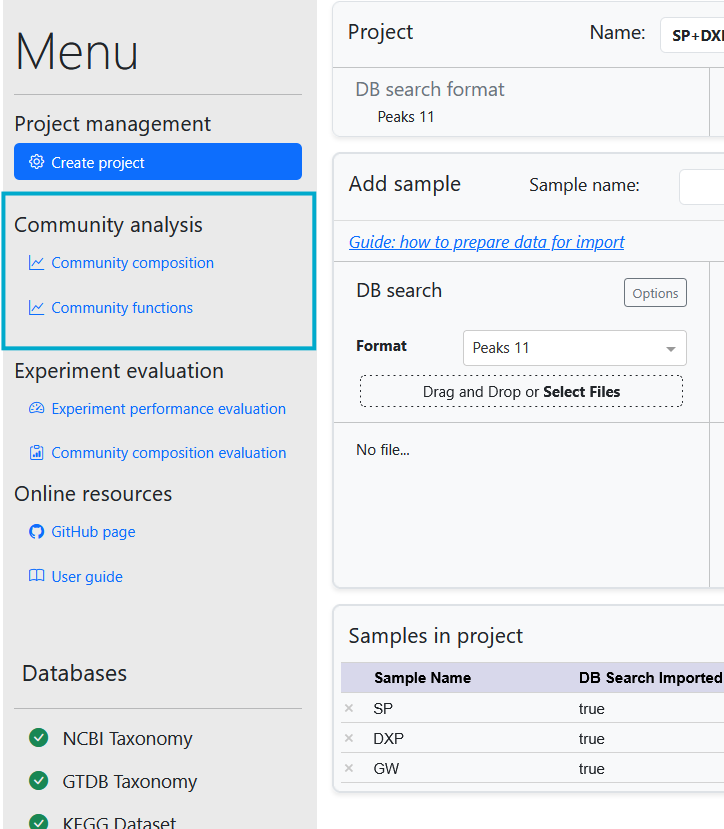This screenshot has width=724, height=829.
Task: Click Select Files in the upload area
Action: pos(581,392)
